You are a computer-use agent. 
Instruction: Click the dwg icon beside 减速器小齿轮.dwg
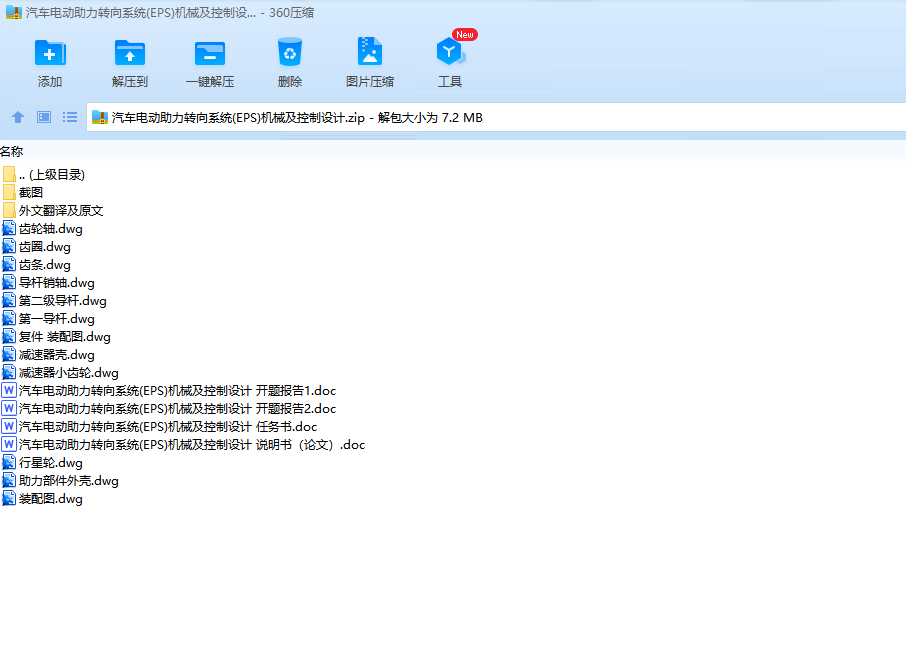point(9,373)
